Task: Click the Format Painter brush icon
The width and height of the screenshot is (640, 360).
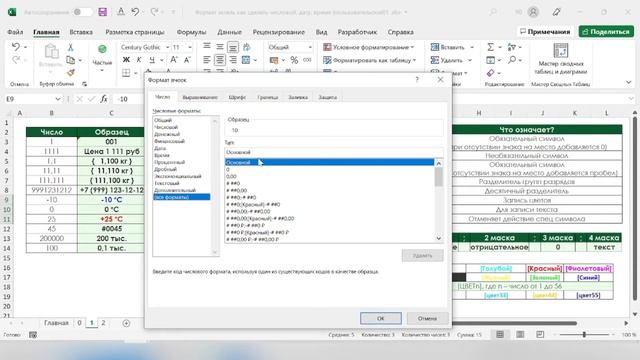Action: [x=71, y=73]
